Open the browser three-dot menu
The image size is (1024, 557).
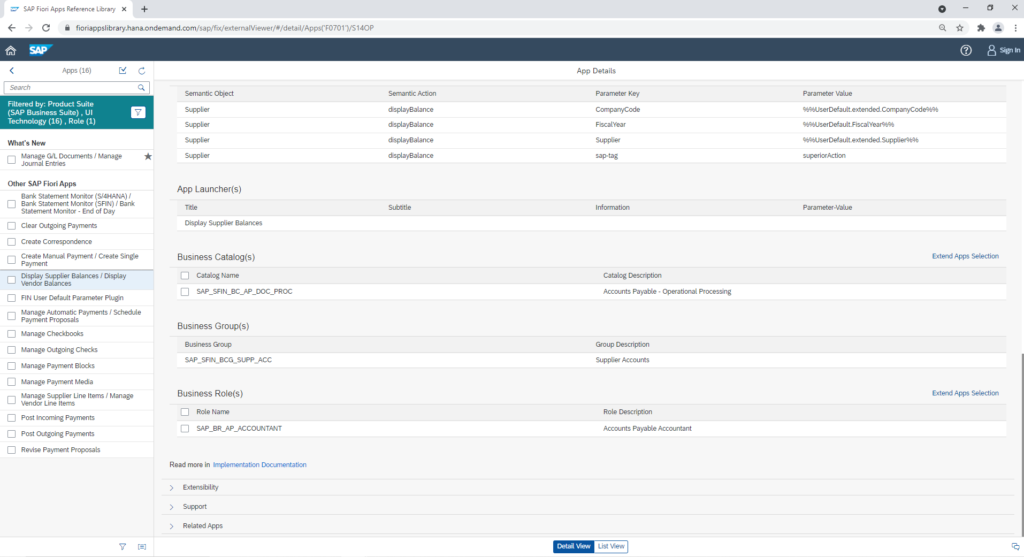[1016, 28]
